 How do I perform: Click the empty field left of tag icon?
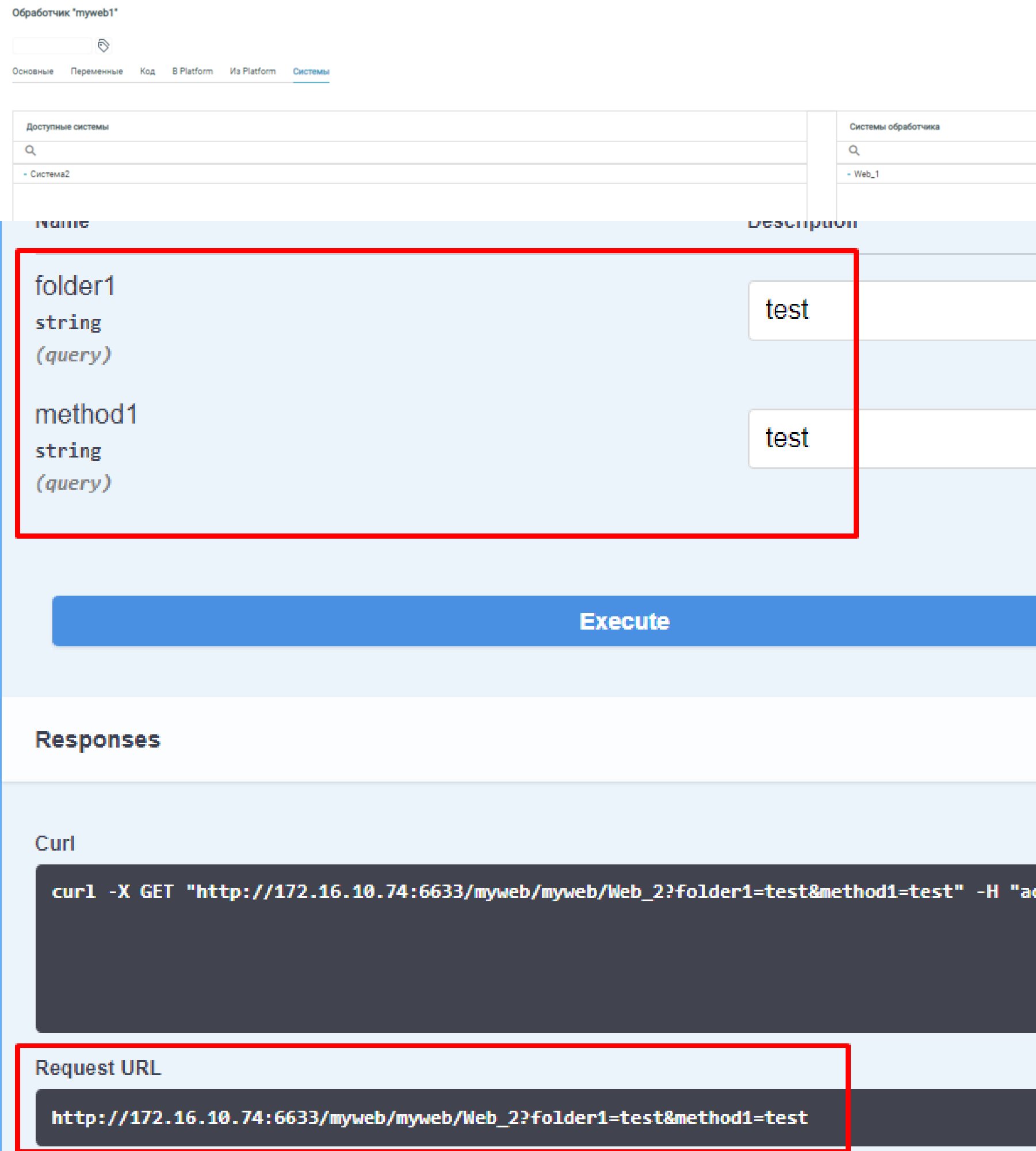tap(52, 45)
